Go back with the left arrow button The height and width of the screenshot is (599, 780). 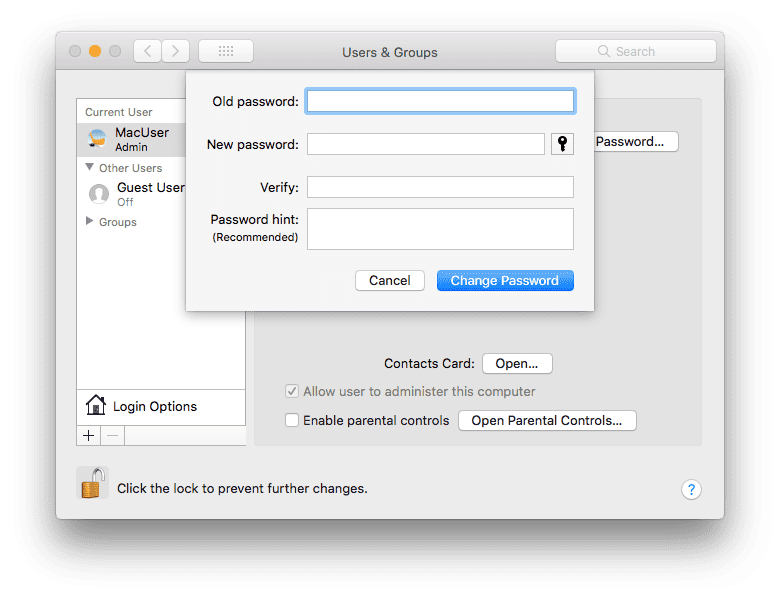click(x=147, y=51)
